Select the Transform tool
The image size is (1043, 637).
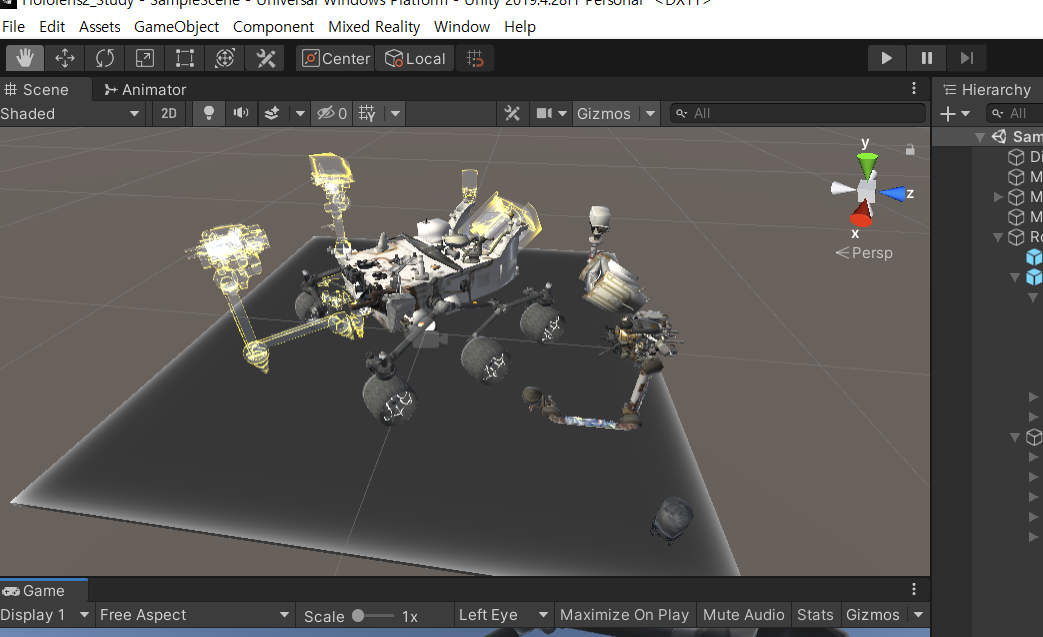[x=225, y=59]
